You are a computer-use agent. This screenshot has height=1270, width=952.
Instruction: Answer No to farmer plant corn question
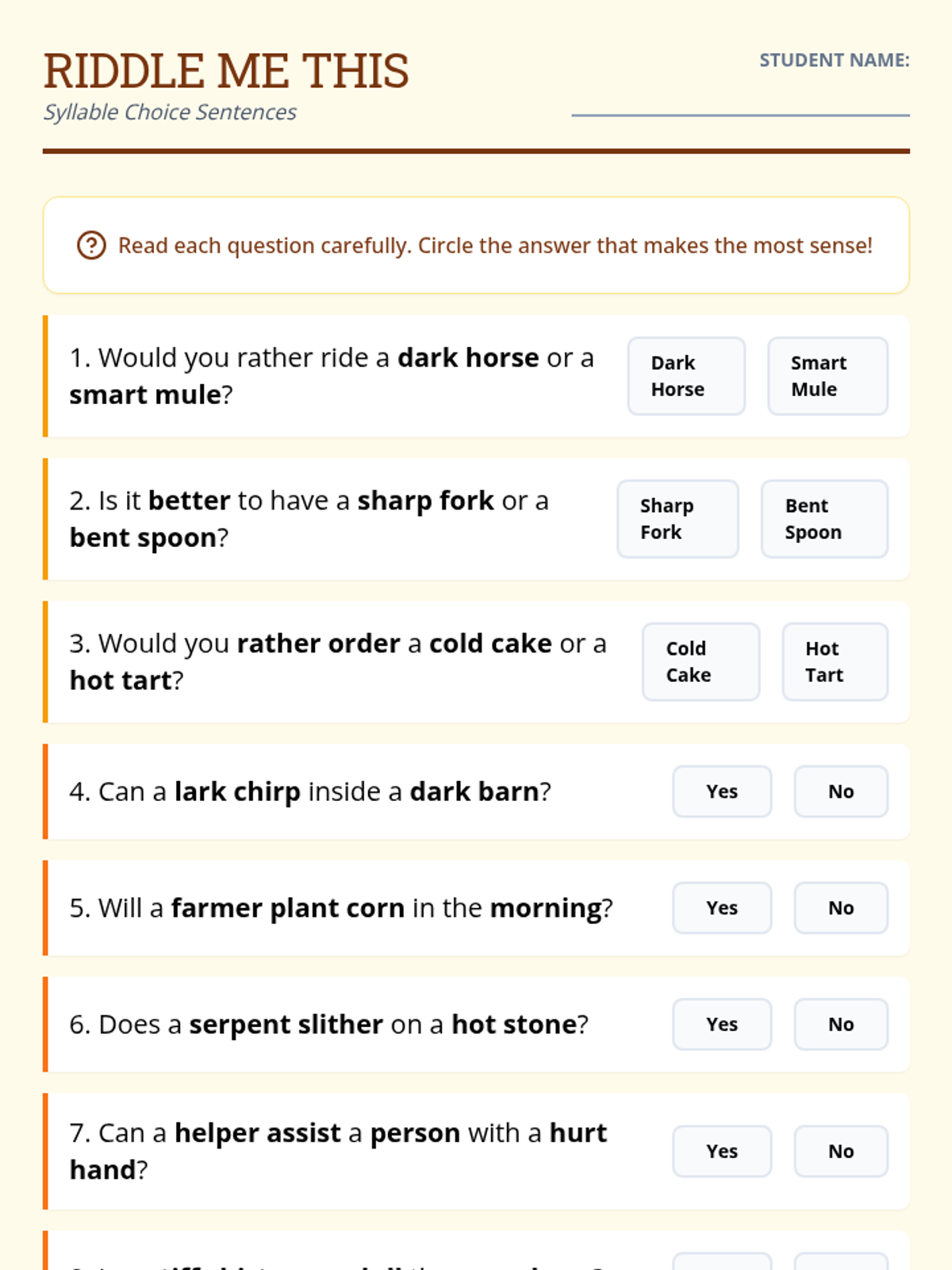[841, 908]
